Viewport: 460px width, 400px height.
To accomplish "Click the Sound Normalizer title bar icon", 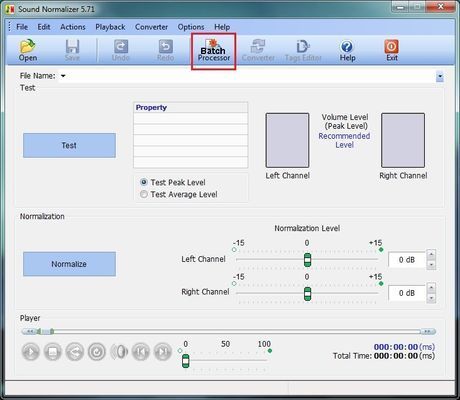I will pyautogui.click(x=10, y=9).
